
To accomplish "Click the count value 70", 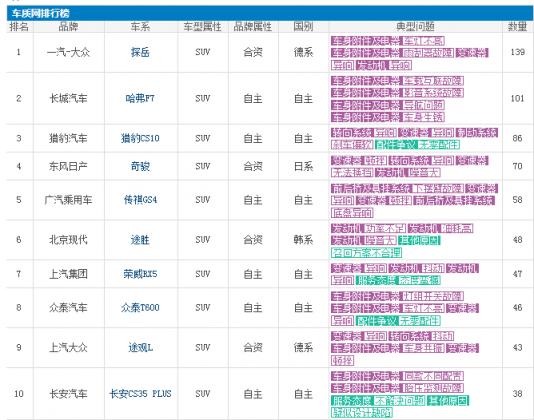I will [x=517, y=166].
